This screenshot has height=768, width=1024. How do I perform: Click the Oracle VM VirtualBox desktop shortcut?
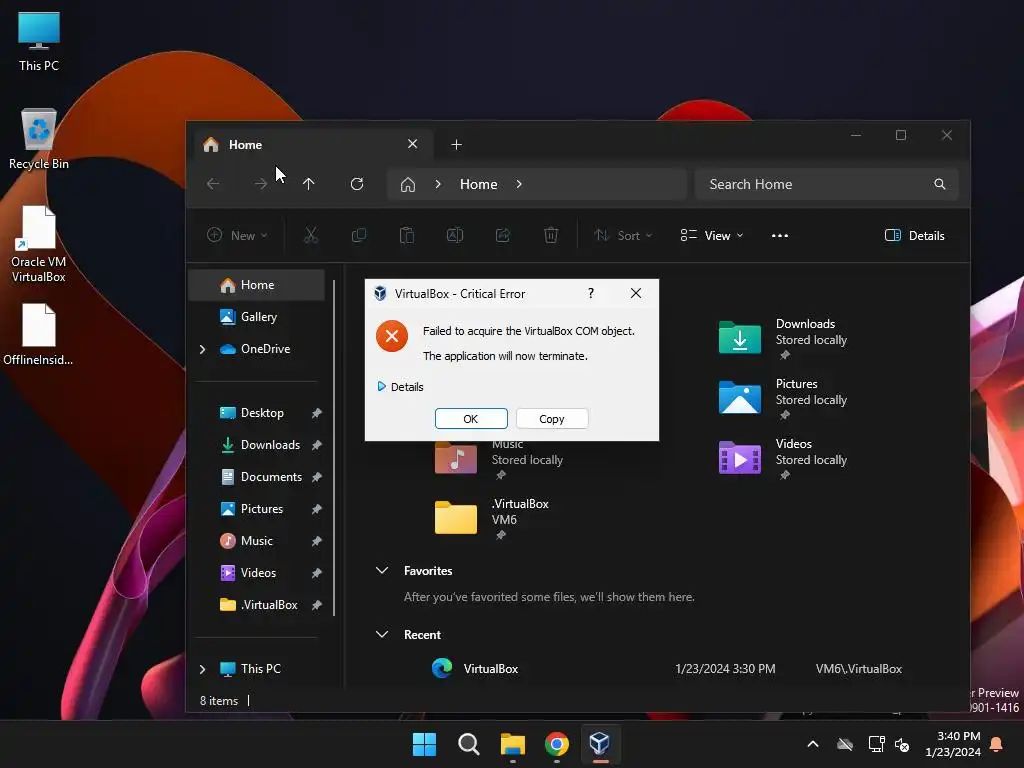coord(39,244)
